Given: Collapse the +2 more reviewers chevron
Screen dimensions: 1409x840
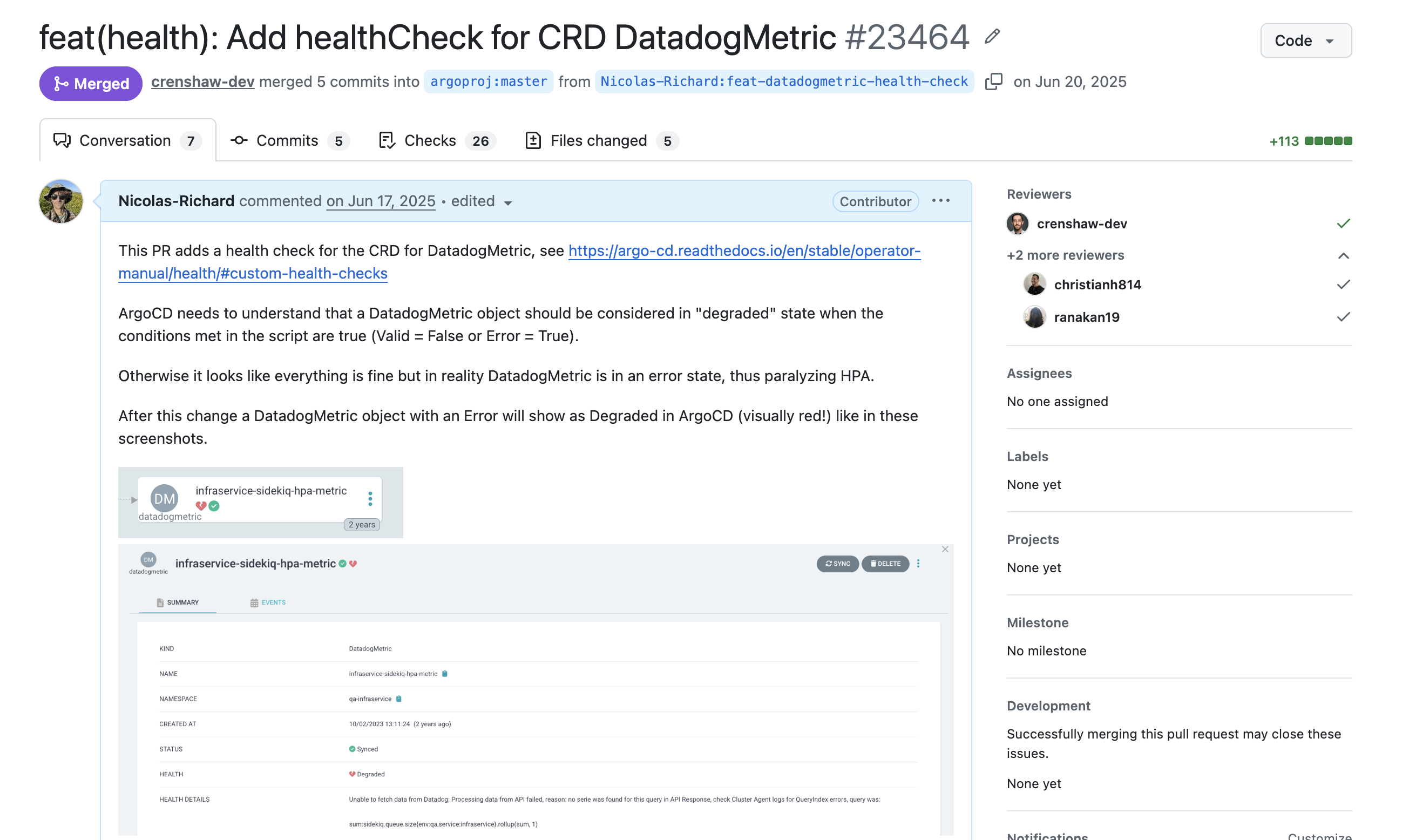Looking at the screenshot, I should pos(1343,256).
